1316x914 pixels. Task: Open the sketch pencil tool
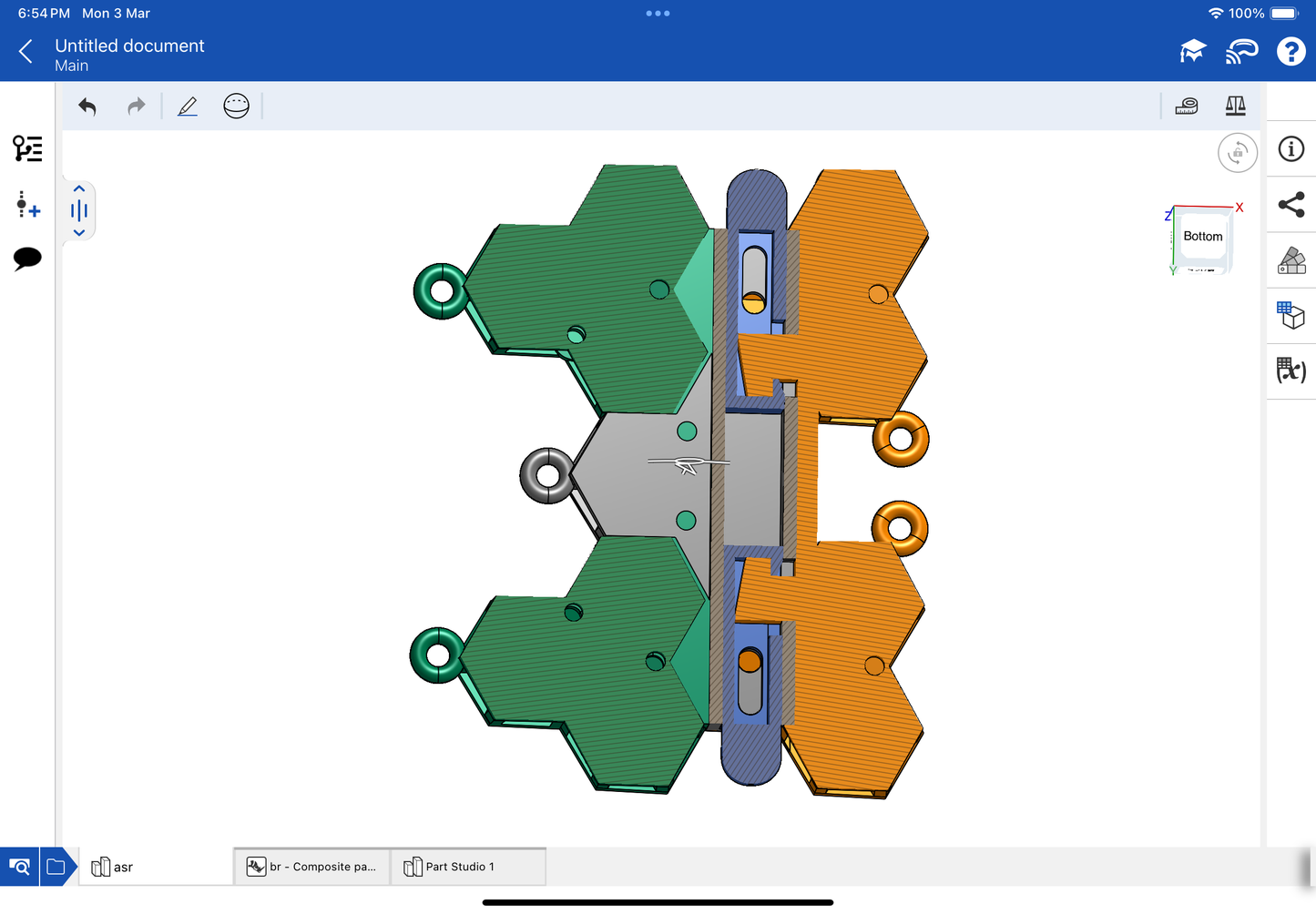[x=188, y=107]
